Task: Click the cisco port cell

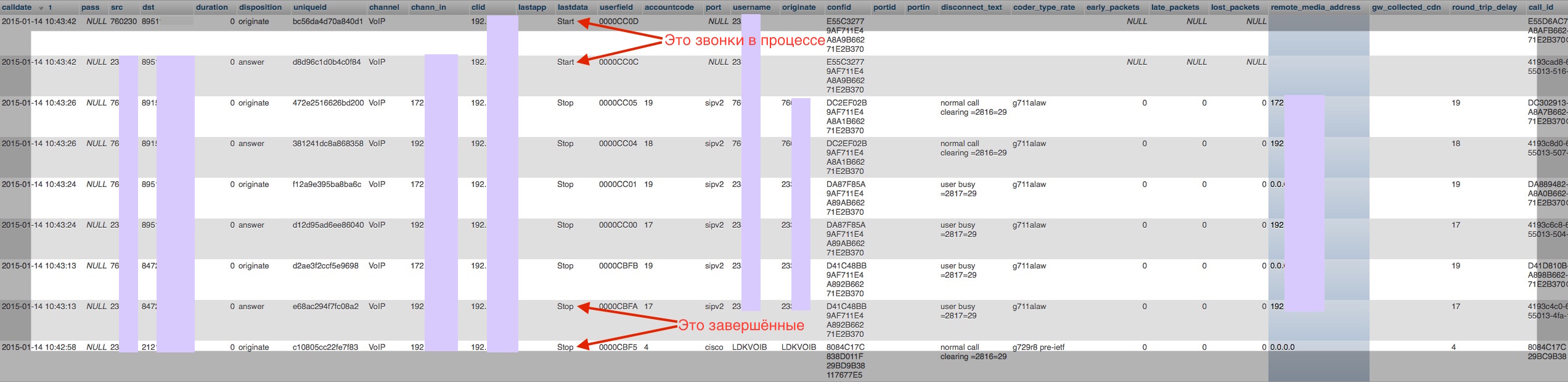Action: click(x=714, y=347)
